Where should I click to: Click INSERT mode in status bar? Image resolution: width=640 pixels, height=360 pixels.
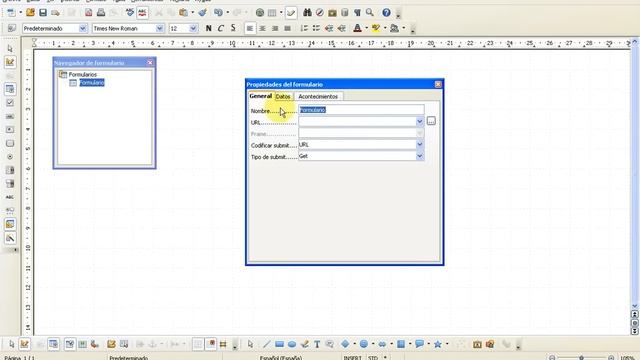tap(352, 358)
